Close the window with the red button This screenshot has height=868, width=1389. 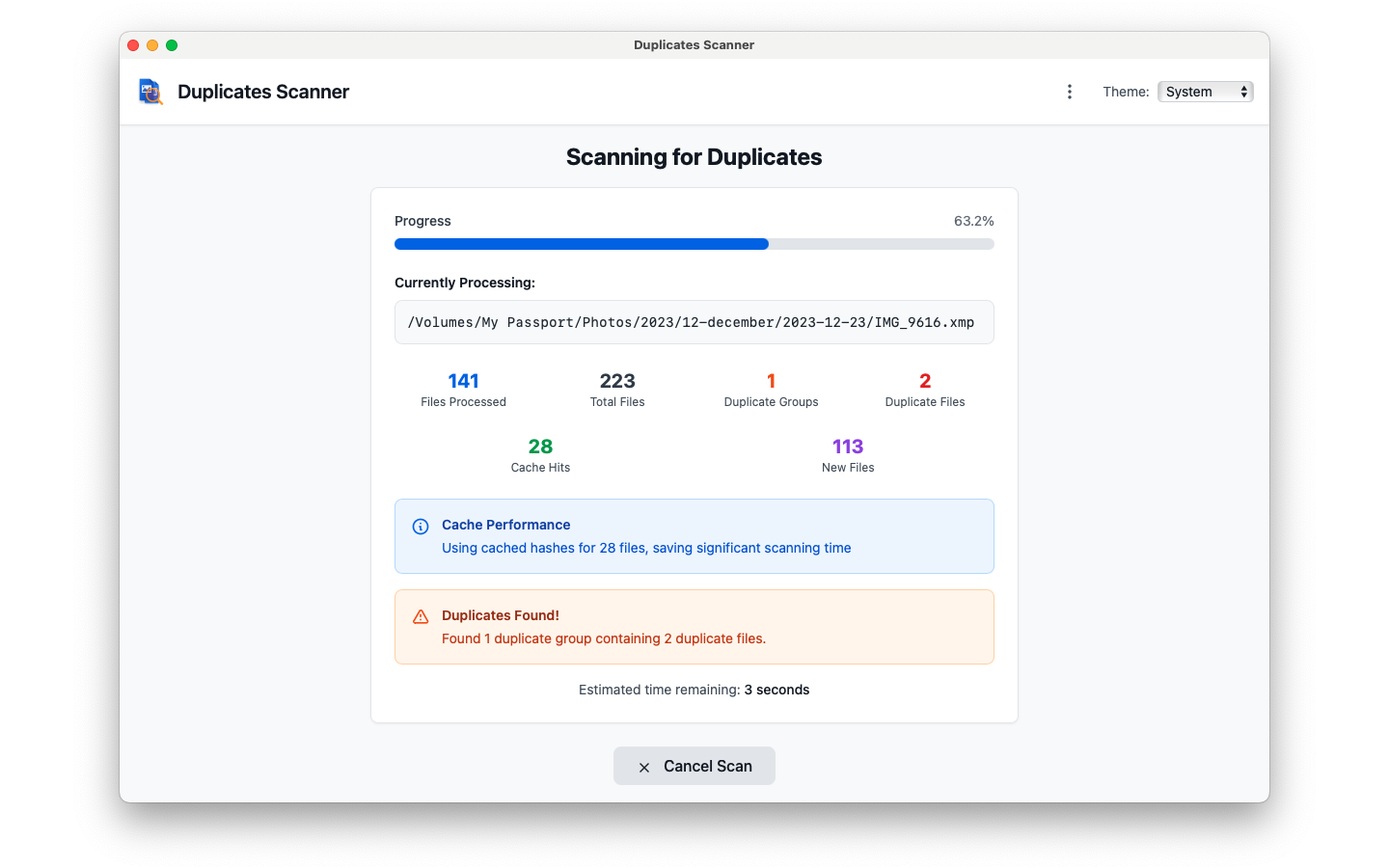pyautogui.click(x=133, y=45)
